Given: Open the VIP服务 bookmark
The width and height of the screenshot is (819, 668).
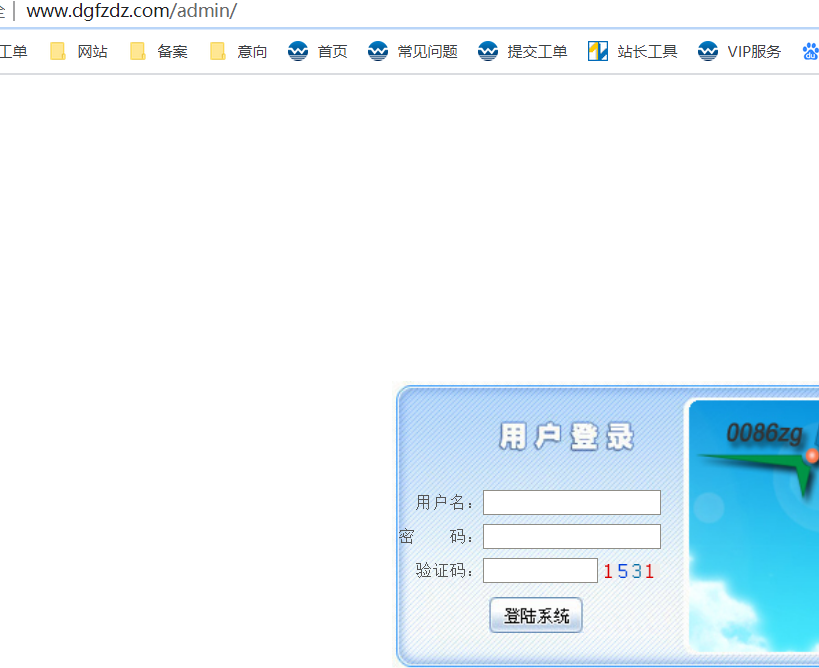Looking at the screenshot, I should [x=740, y=52].
